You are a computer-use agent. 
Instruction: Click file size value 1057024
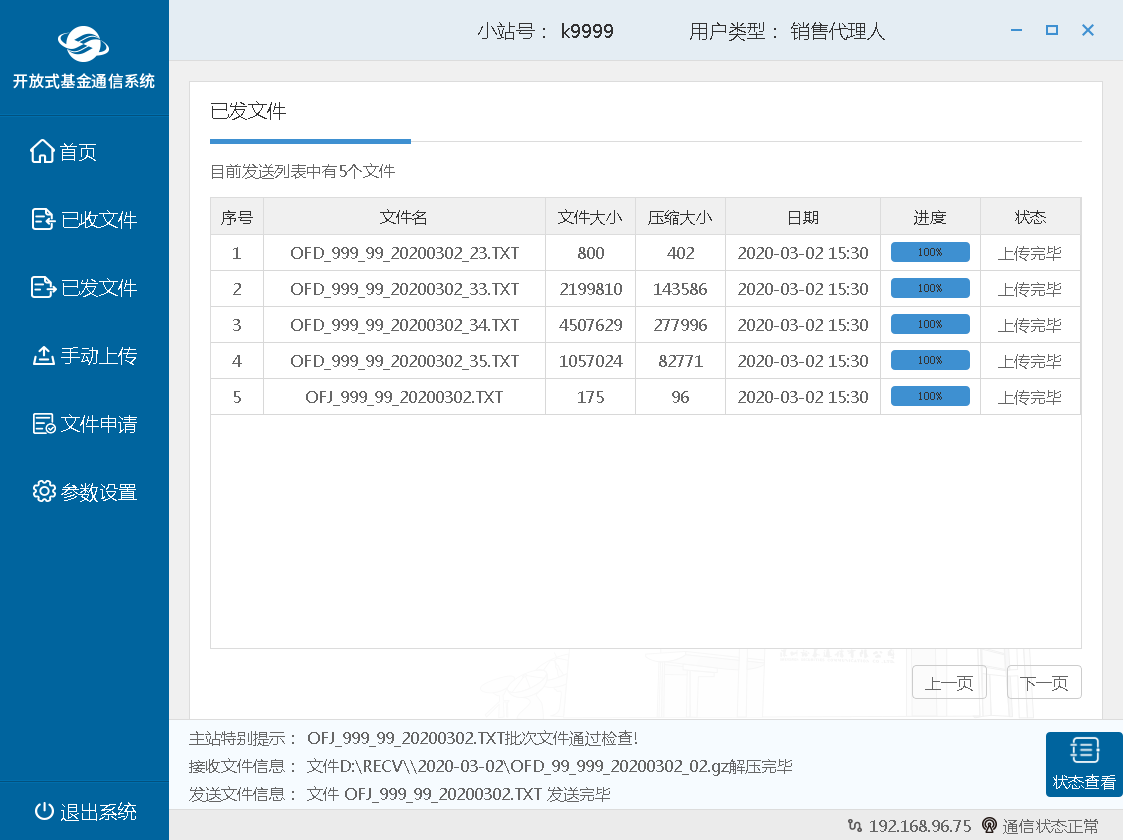[590, 361]
